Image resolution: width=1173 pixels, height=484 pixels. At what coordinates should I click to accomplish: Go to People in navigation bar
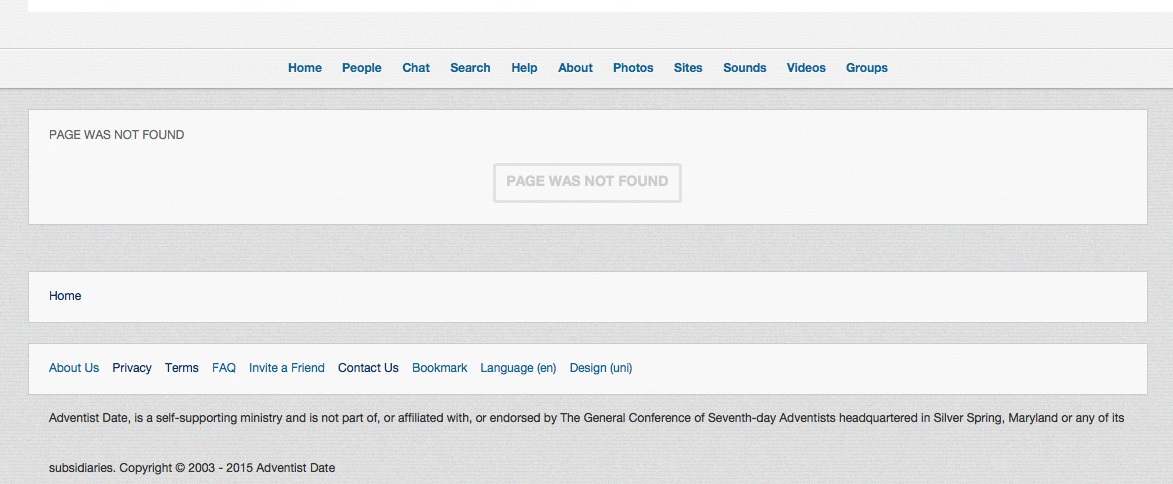pyautogui.click(x=361, y=68)
